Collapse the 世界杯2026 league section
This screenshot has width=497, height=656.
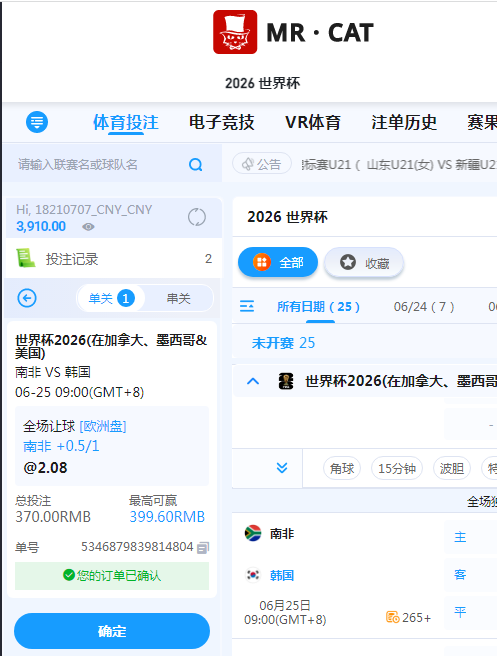pos(253,381)
